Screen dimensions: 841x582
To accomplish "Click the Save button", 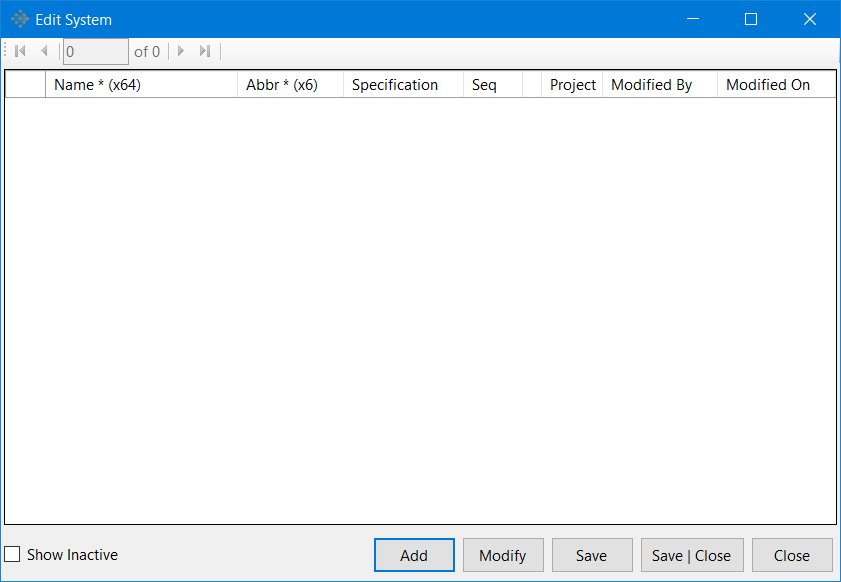I will [x=592, y=555].
